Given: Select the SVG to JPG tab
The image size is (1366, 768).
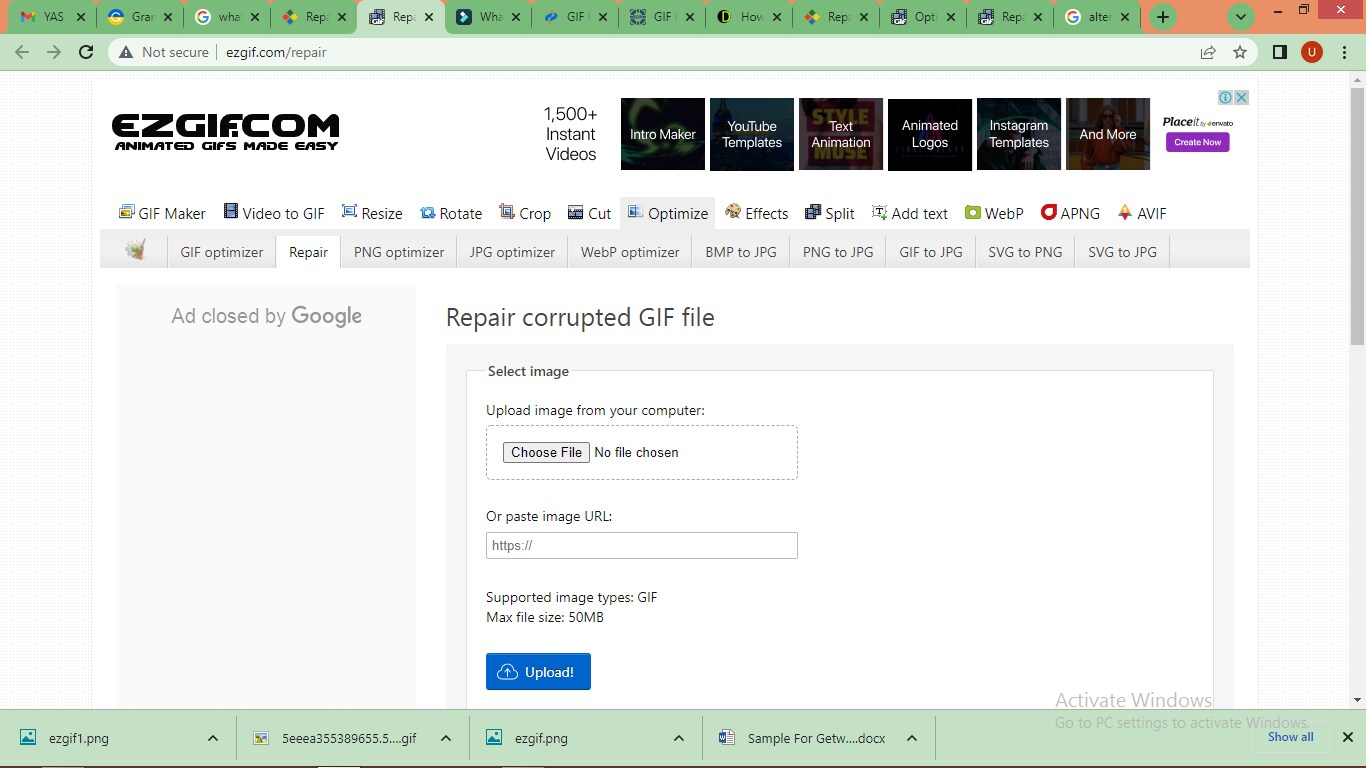Looking at the screenshot, I should 1122,252.
